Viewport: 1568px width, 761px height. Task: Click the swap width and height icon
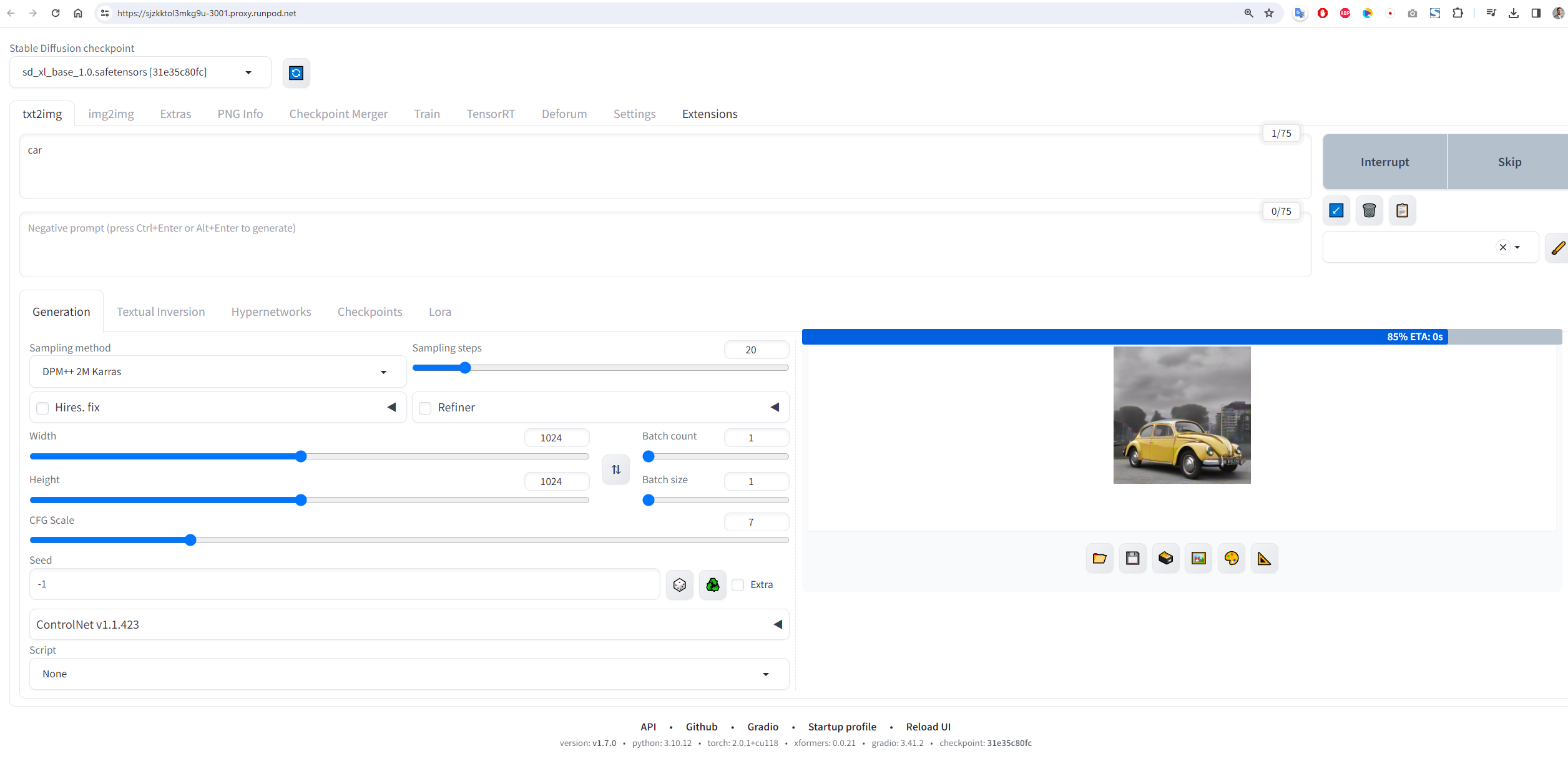click(615, 469)
